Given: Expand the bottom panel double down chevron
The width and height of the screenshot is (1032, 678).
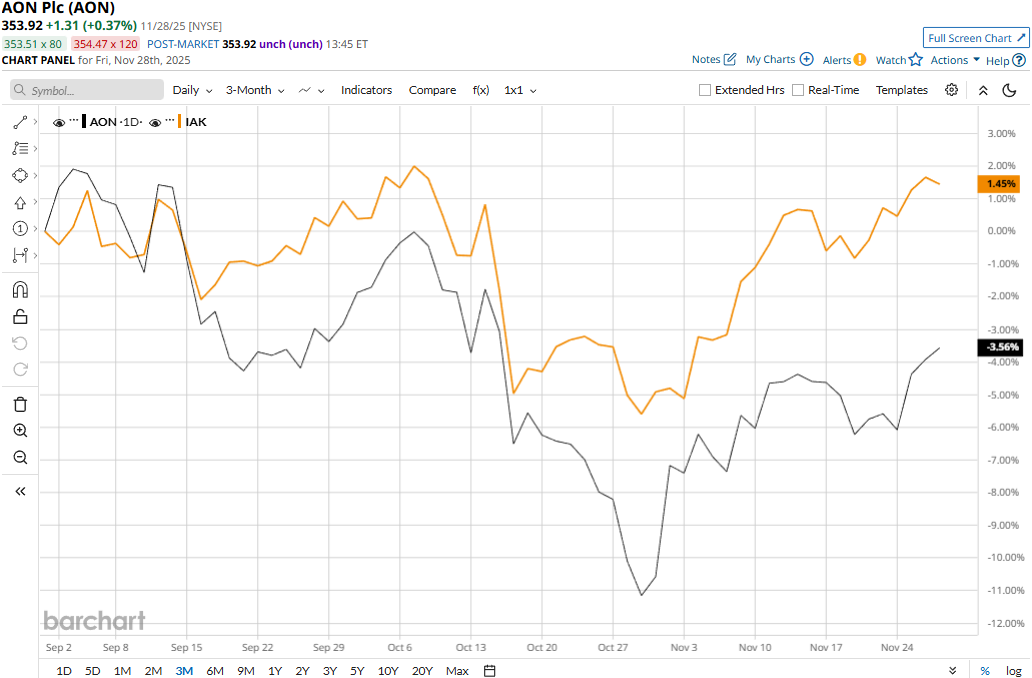Looking at the screenshot, I should click(x=952, y=671).
